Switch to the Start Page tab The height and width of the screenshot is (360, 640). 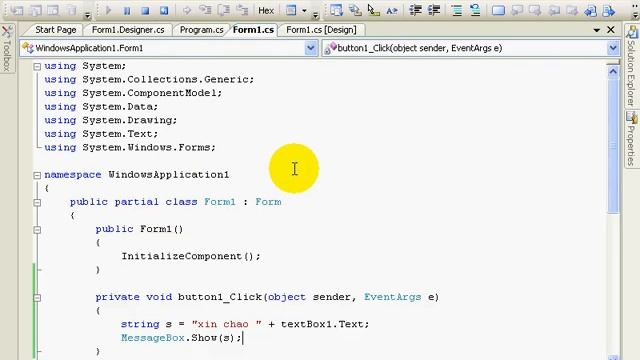[x=56, y=30]
